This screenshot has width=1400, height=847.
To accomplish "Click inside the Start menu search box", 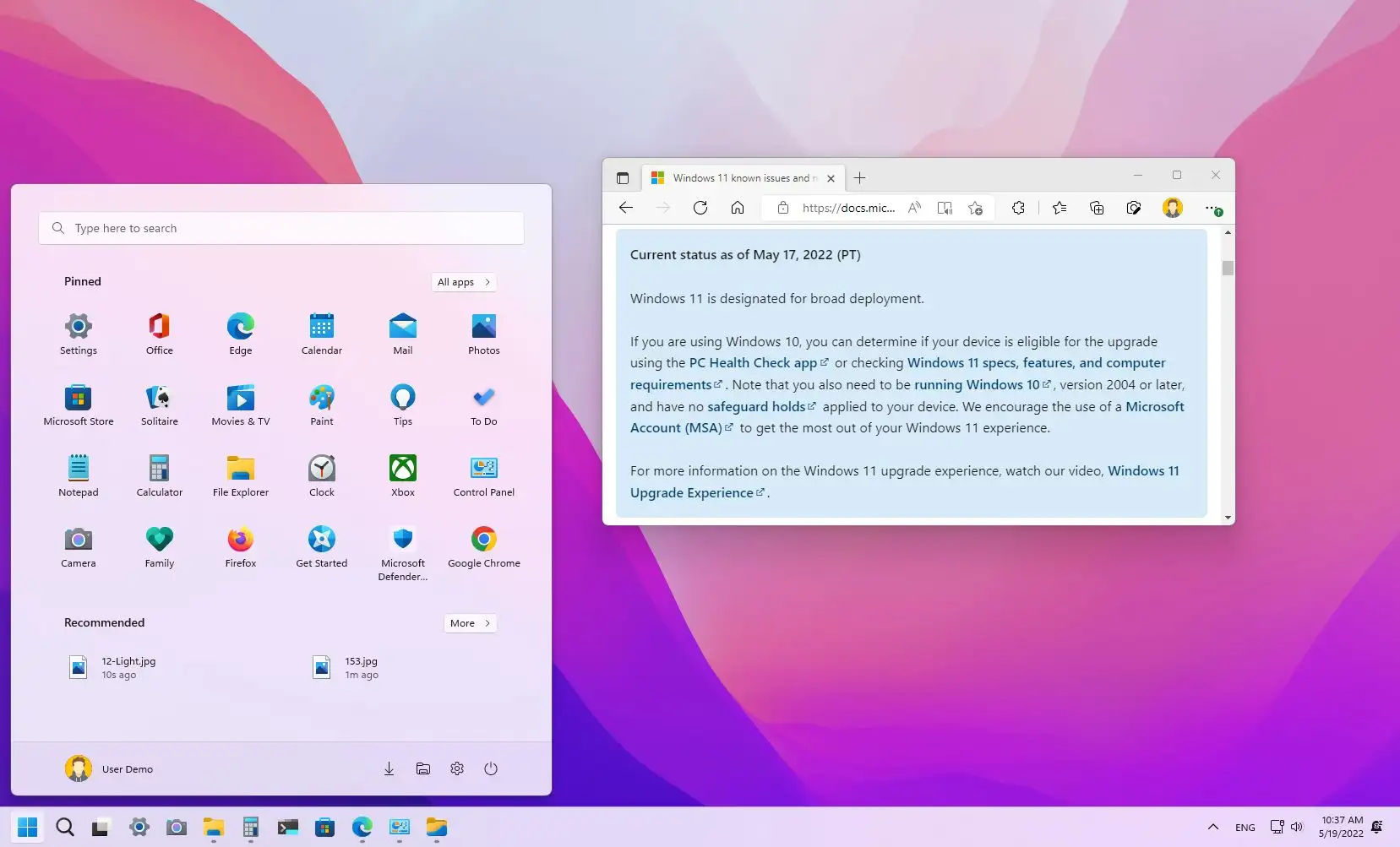I will [x=281, y=227].
